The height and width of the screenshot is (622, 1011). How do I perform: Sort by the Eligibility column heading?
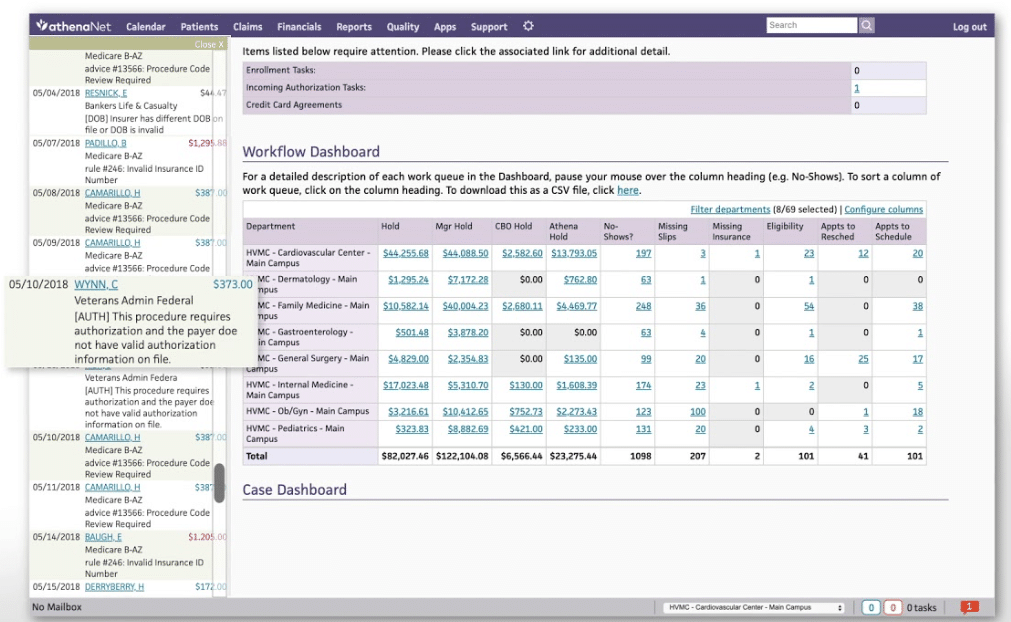pyautogui.click(x=785, y=226)
